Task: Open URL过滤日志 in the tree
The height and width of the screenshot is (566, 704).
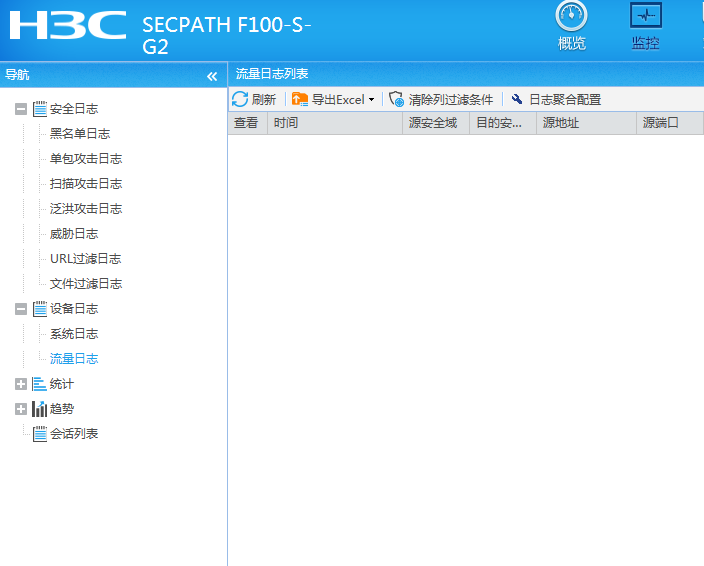Action: [x=86, y=259]
